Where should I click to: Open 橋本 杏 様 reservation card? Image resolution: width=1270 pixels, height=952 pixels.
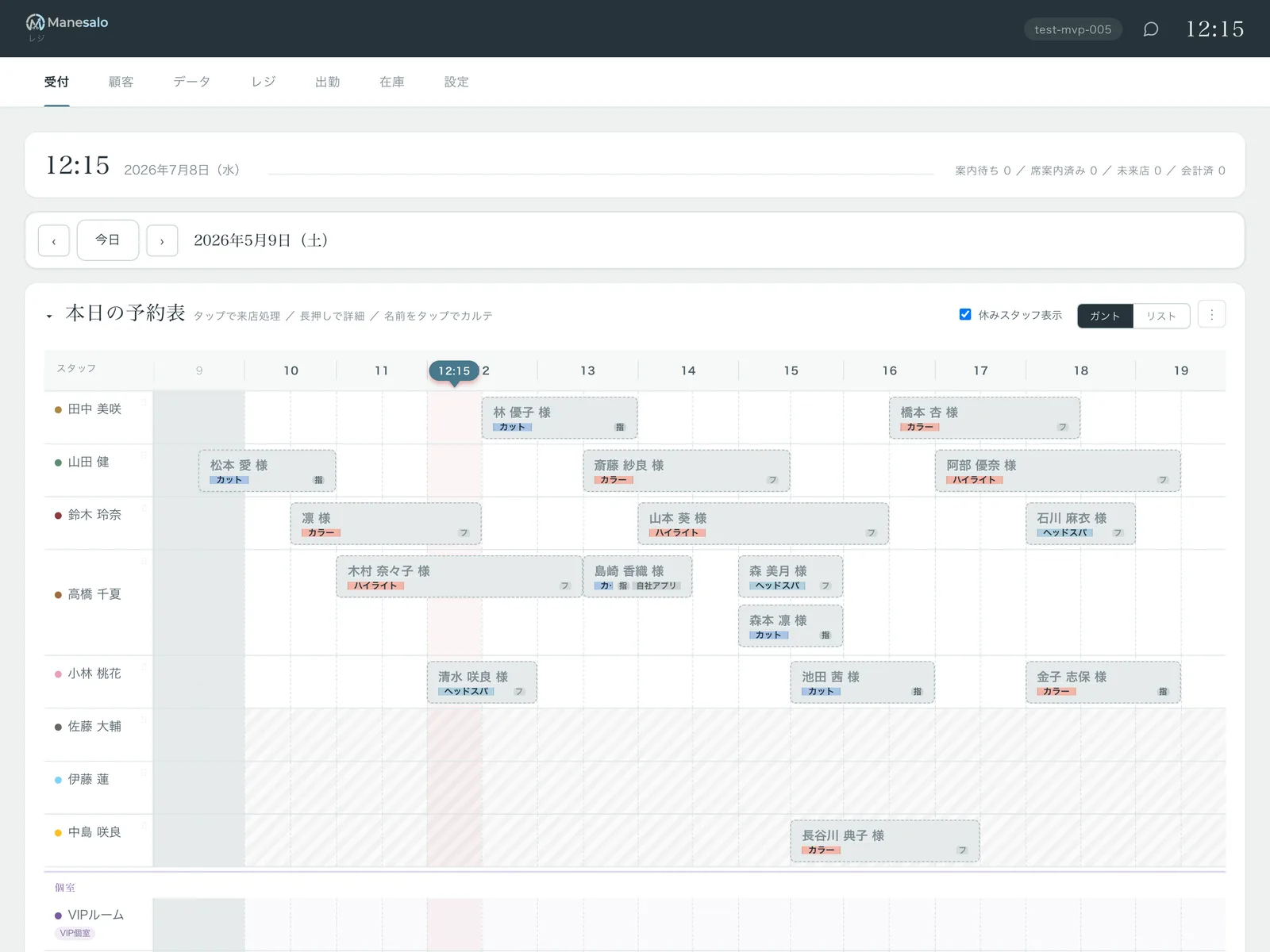point(984,418)
